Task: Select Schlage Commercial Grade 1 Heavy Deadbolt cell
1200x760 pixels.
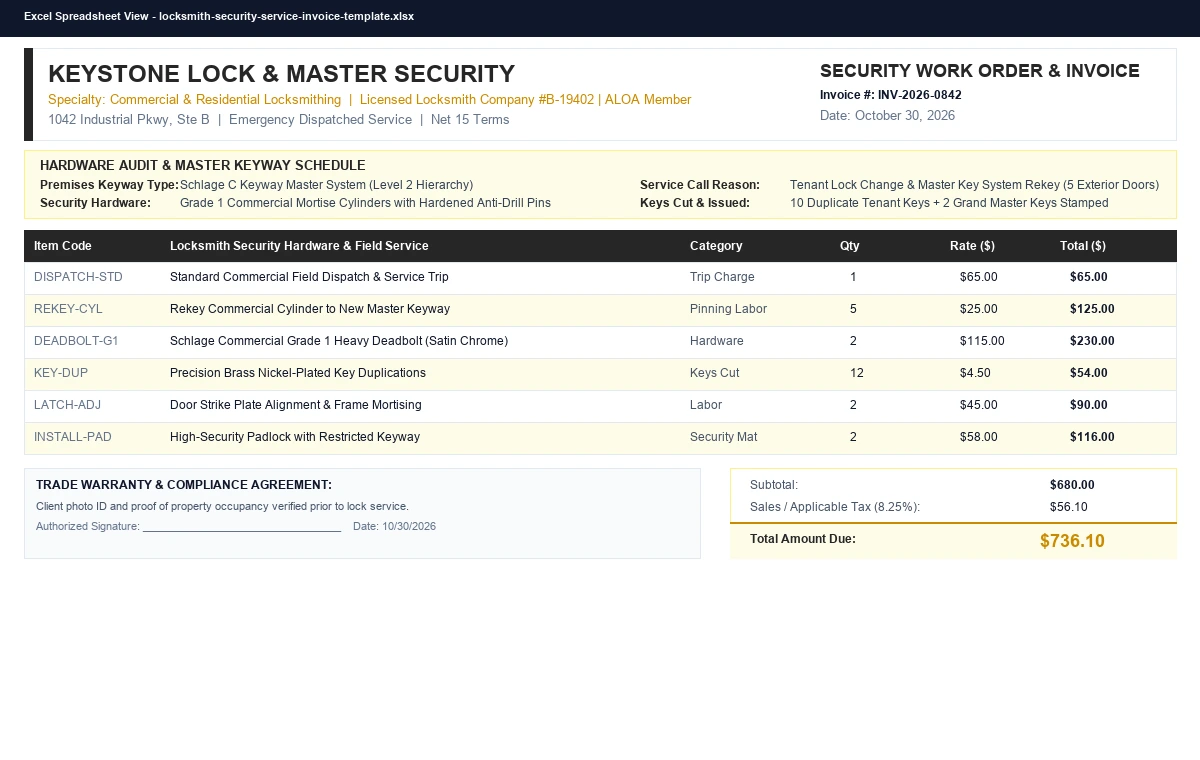Action: click(339, 341)
